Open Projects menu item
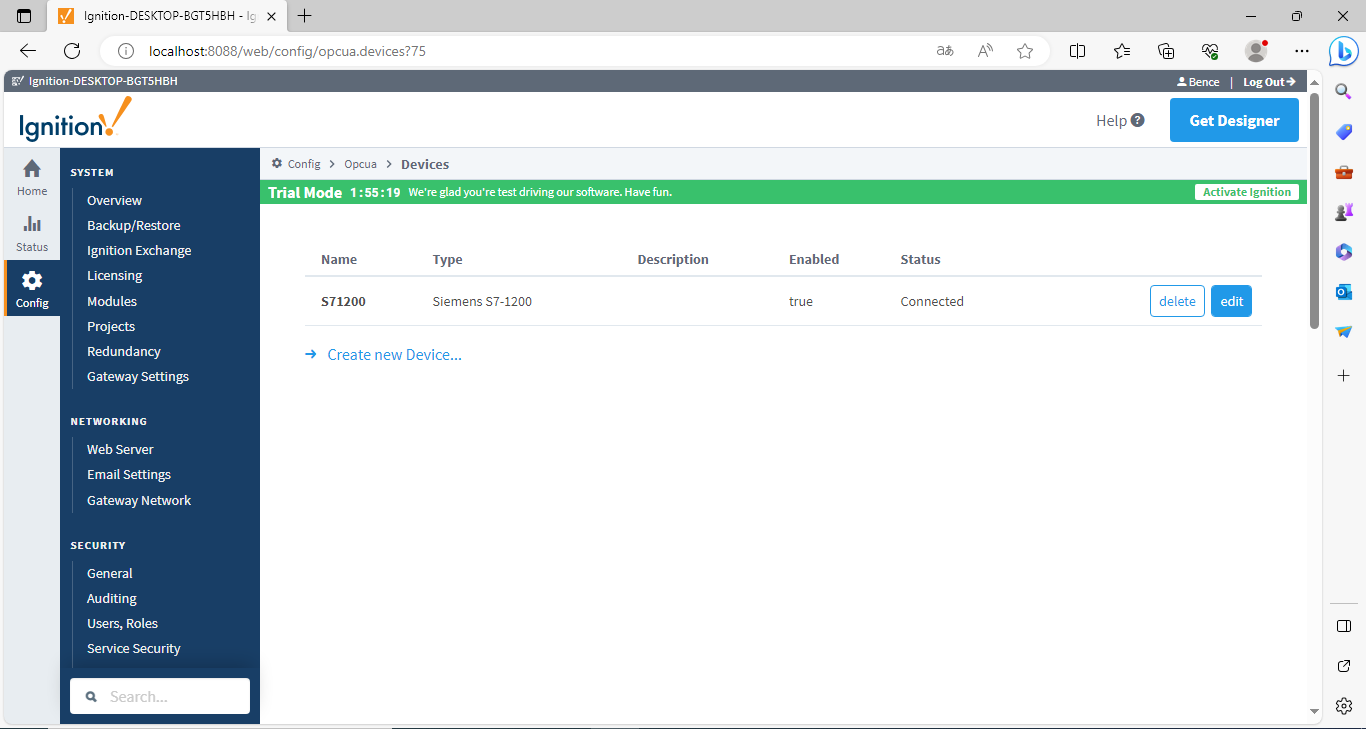Image resolution: width=1366 pixels, height=729 pixels. 111,326
